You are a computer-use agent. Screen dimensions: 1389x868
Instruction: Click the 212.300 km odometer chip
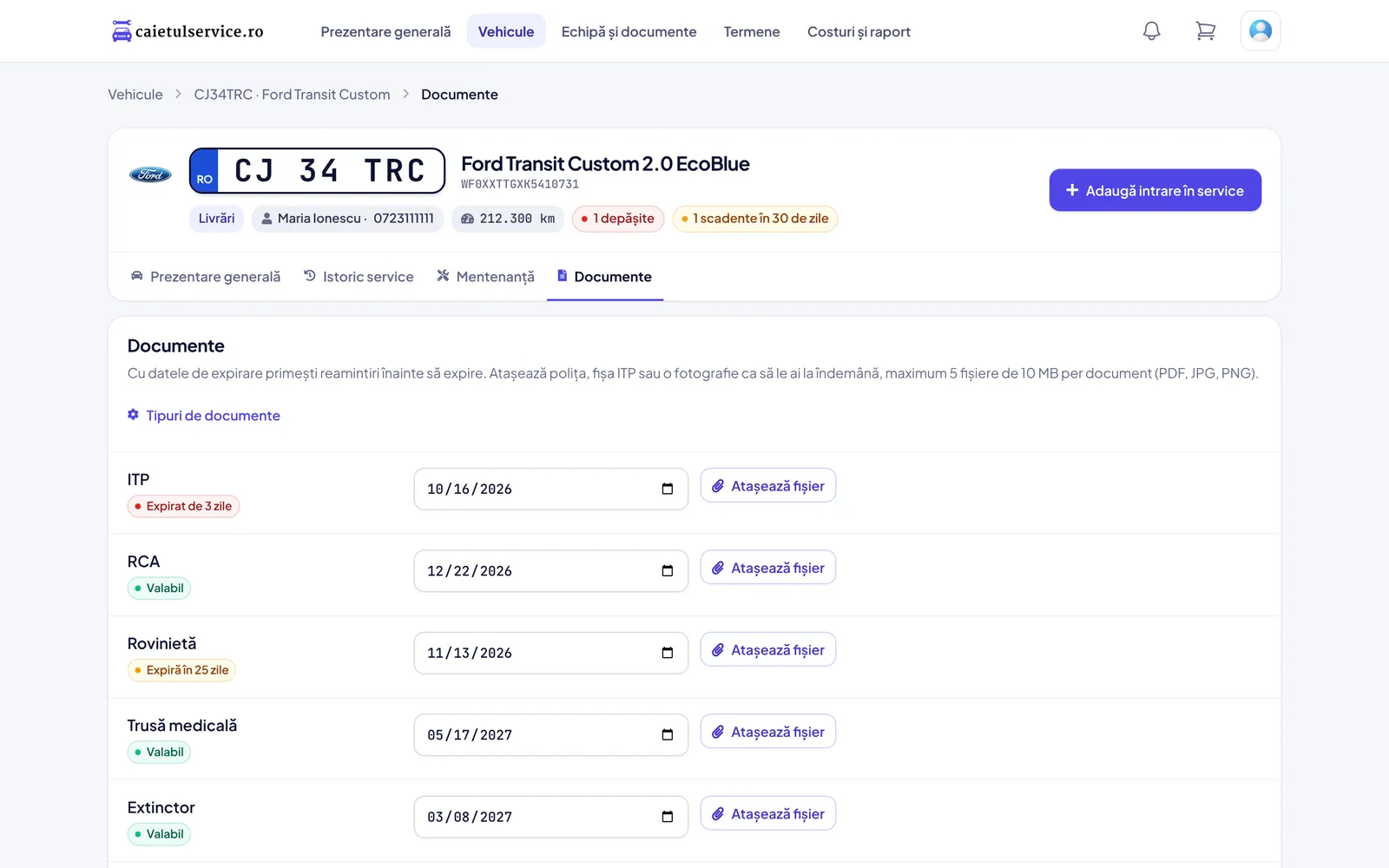[508, 219]
